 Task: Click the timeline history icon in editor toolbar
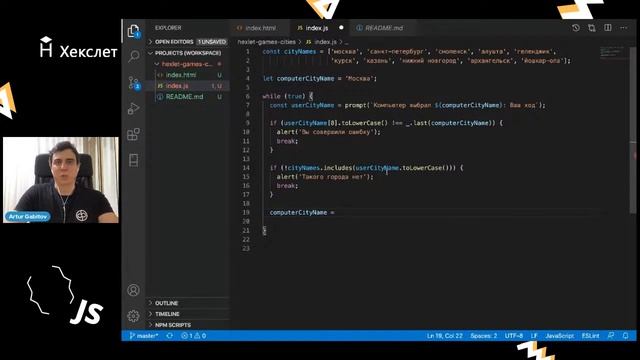(576, 28)
